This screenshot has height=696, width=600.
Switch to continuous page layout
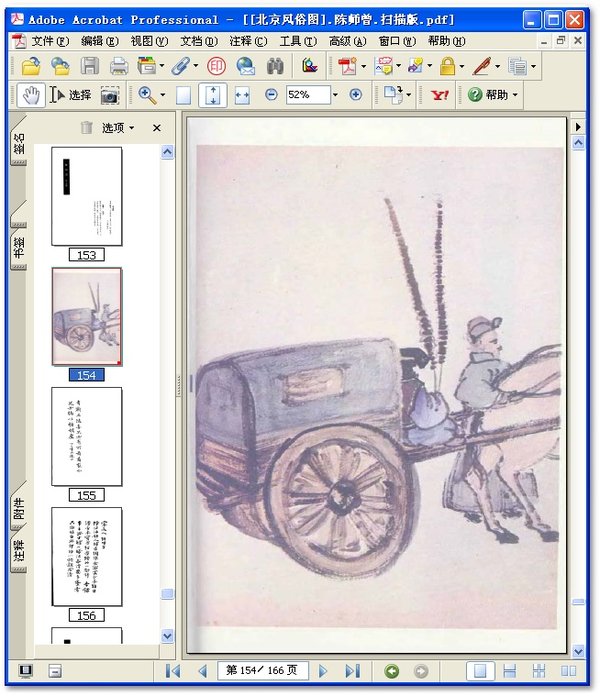point(509,671)
